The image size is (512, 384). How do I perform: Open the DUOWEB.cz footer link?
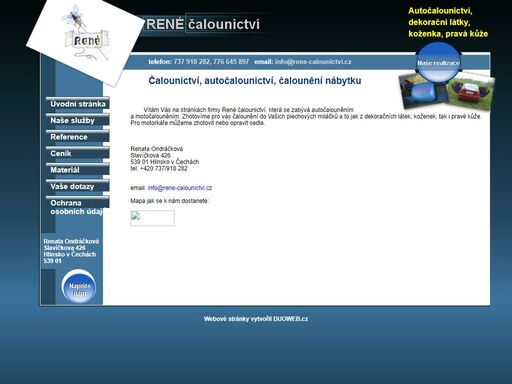tap(291, 319)
